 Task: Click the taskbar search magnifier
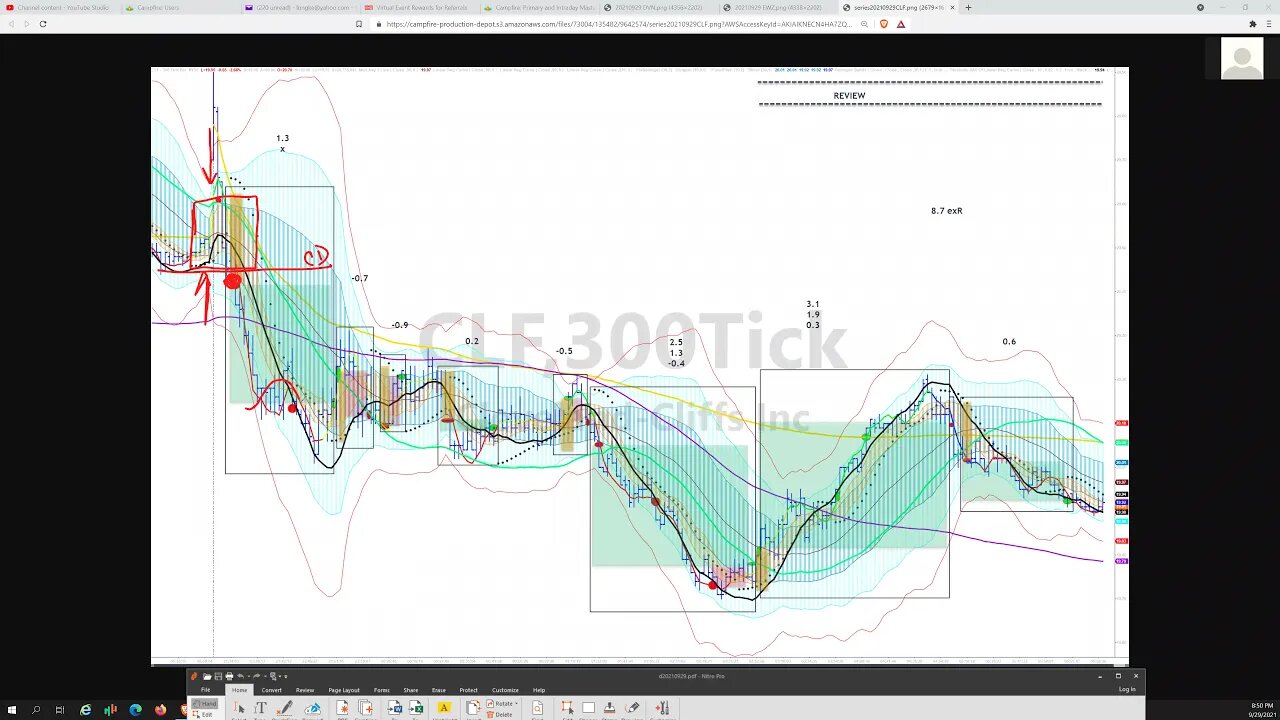tap(36, 710)
